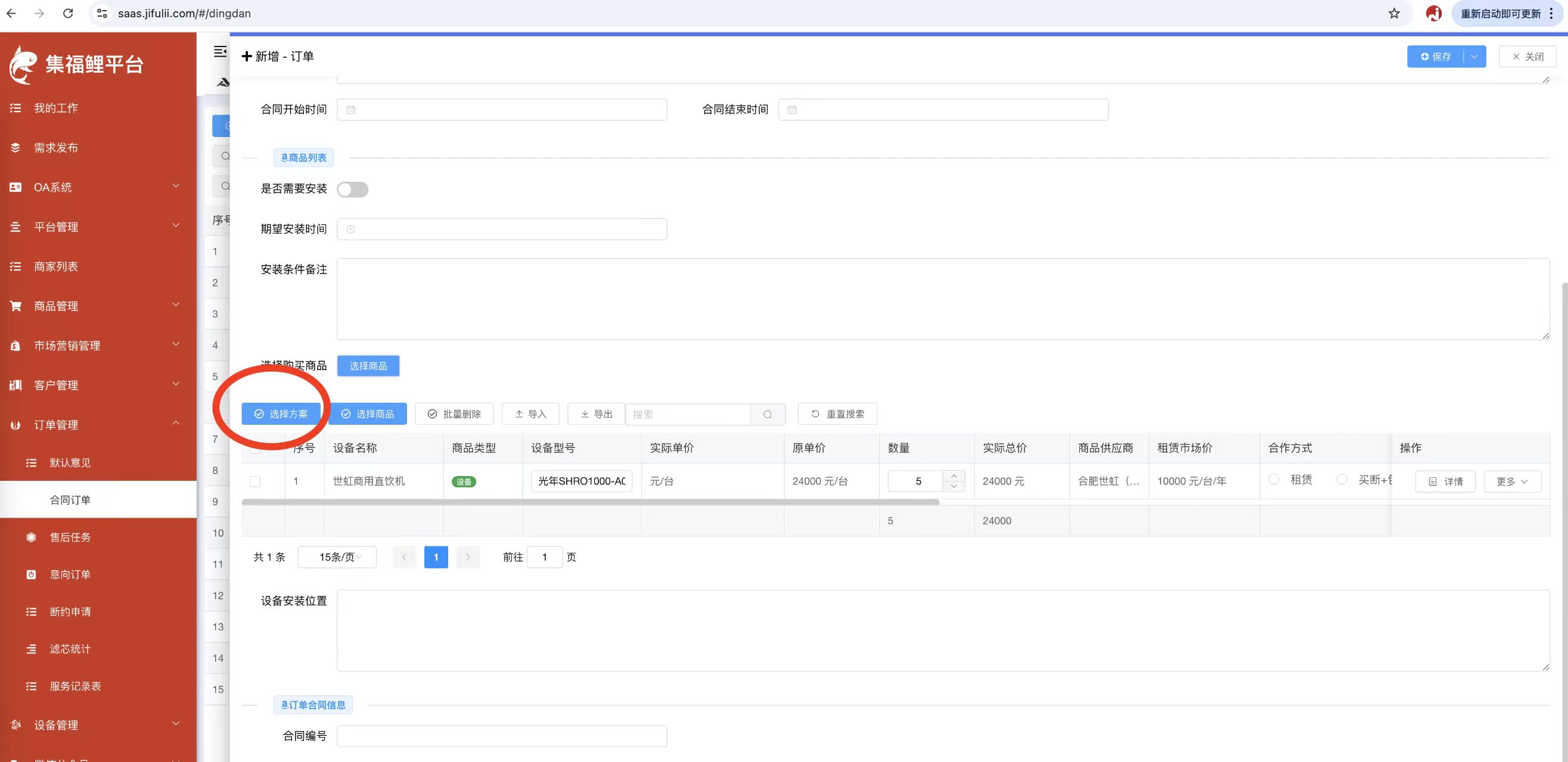Click the 集福鲤平台 fish logo

(x=23, y=64)
